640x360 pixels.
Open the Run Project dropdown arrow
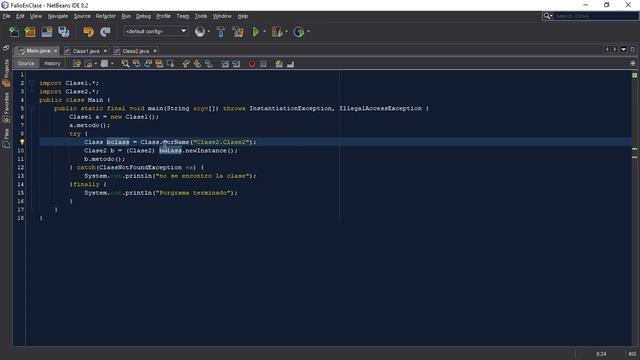(x=264, y=31)
